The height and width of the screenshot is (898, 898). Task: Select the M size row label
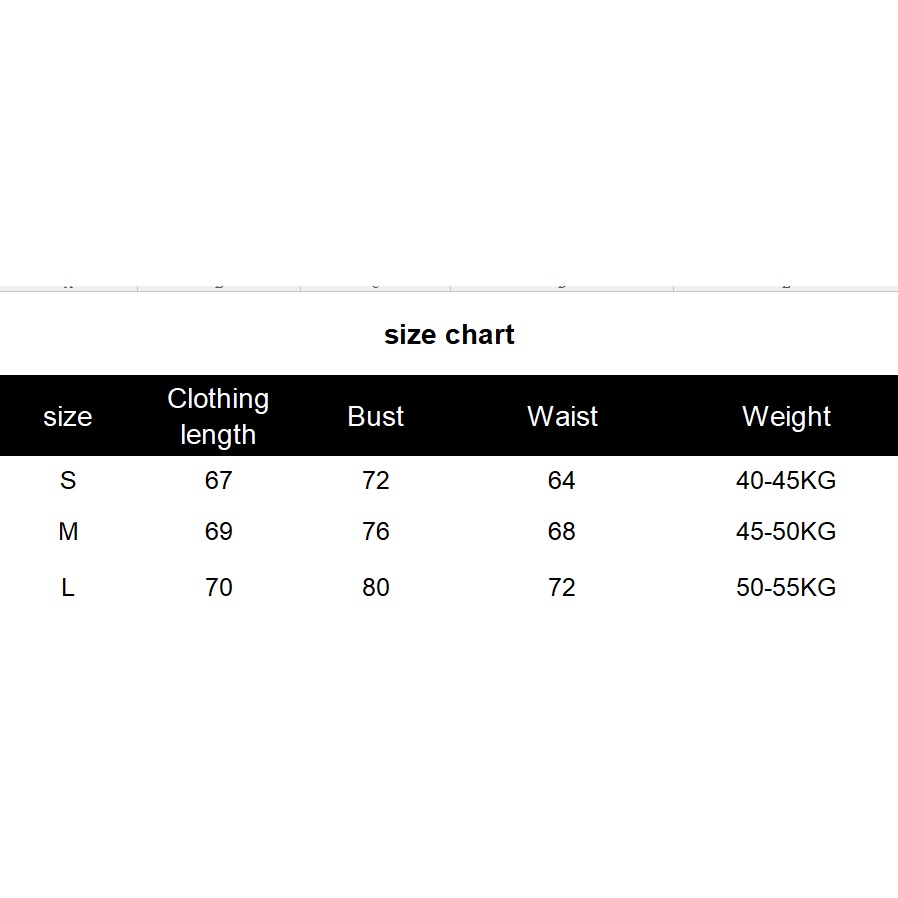[68, 532]
